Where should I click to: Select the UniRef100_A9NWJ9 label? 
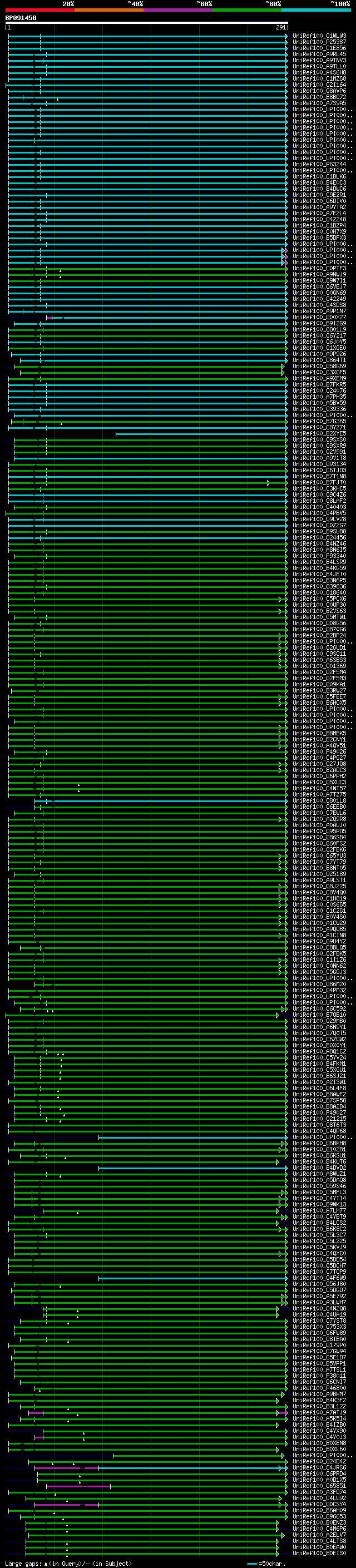click(319, 275)
